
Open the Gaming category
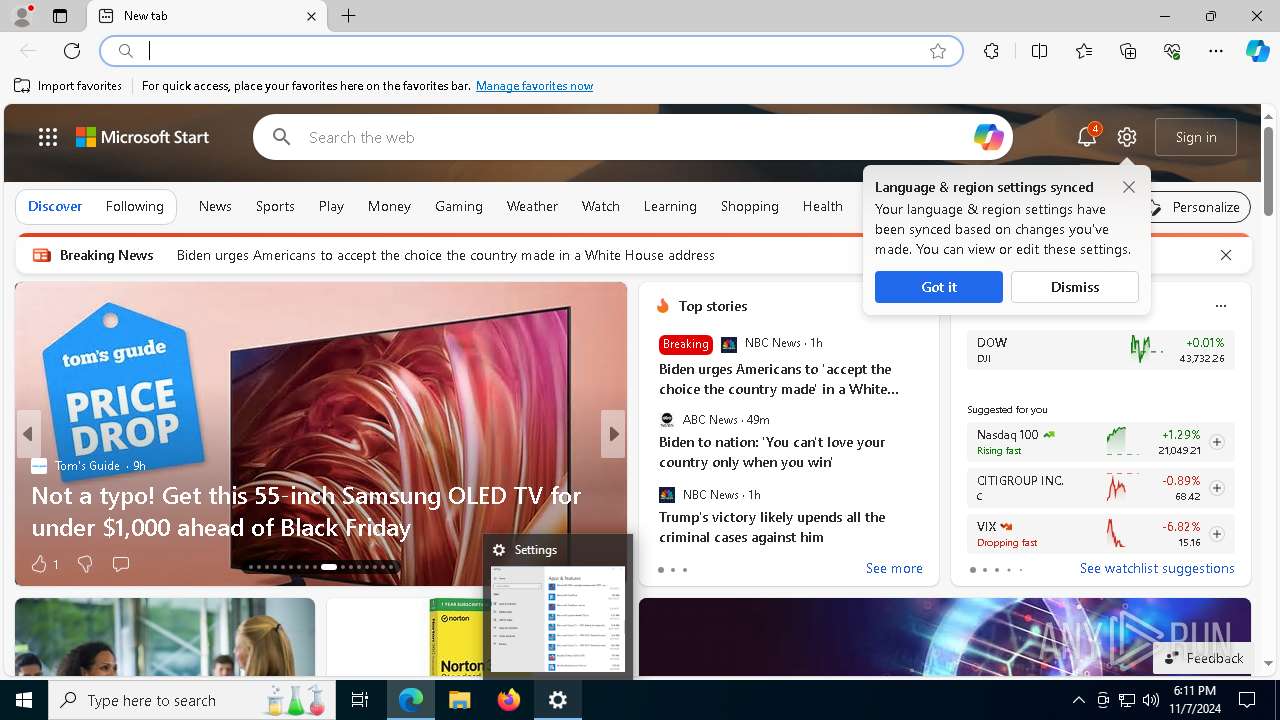[459, 206]
